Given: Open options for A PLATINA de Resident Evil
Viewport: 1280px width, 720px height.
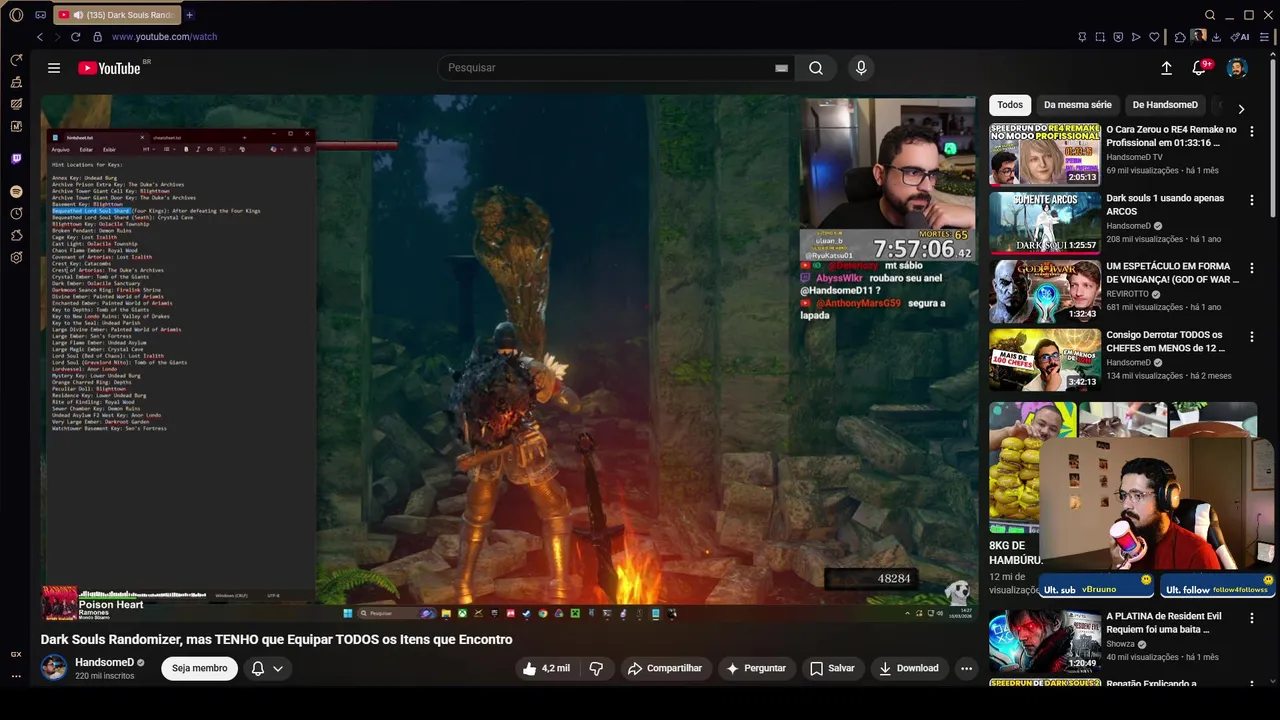Looking at the screenshot, I should tap(1251, 619).
